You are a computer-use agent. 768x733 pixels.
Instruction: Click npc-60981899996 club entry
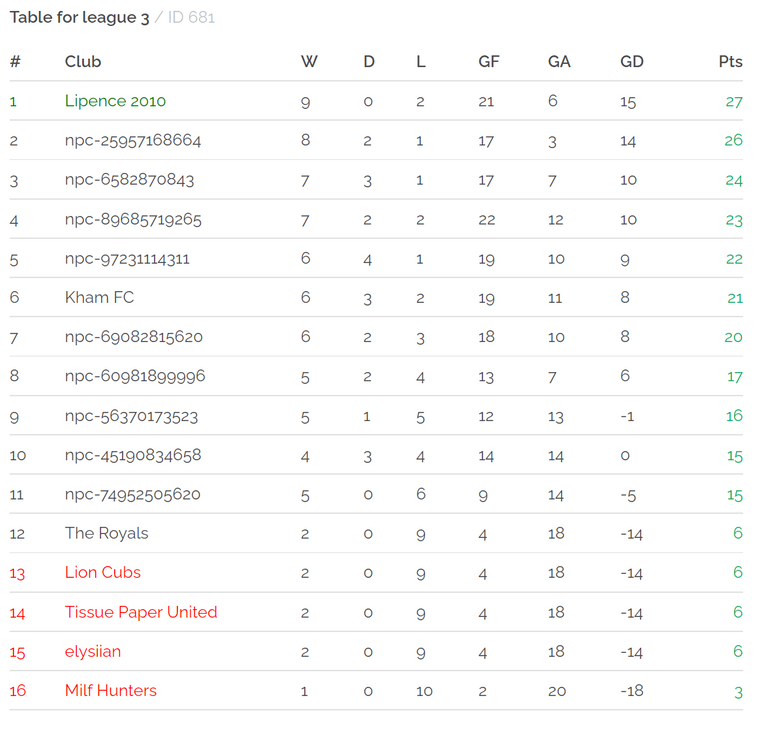135,377
